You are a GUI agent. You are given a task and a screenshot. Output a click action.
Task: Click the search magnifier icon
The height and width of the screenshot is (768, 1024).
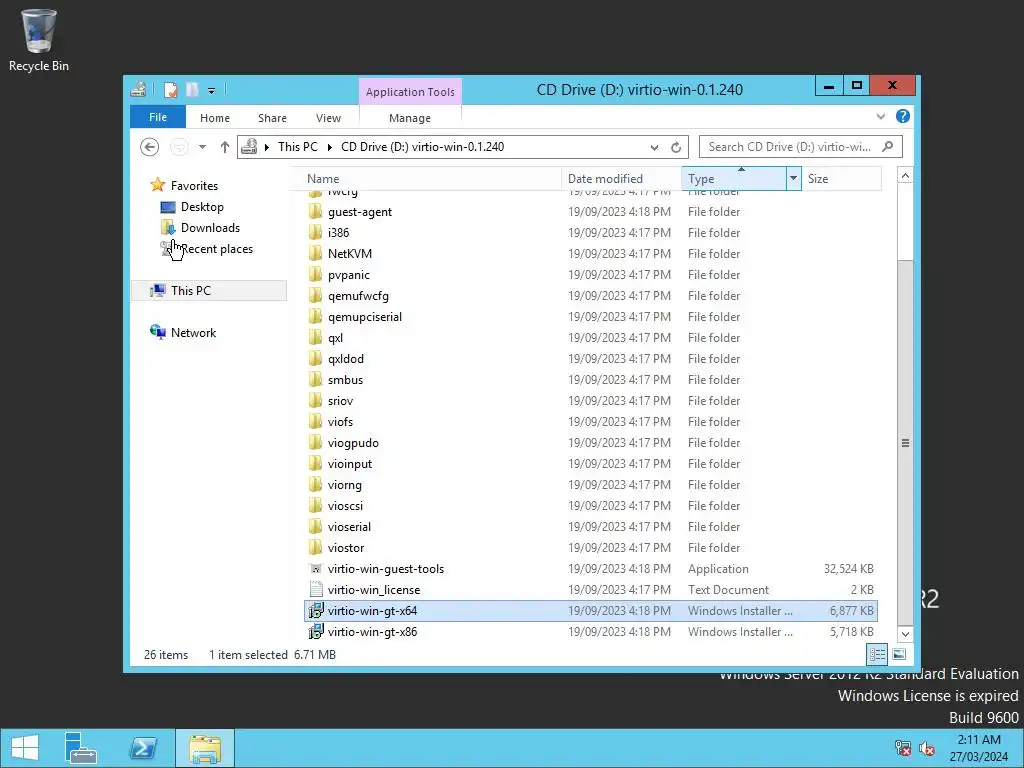(888, 147)
